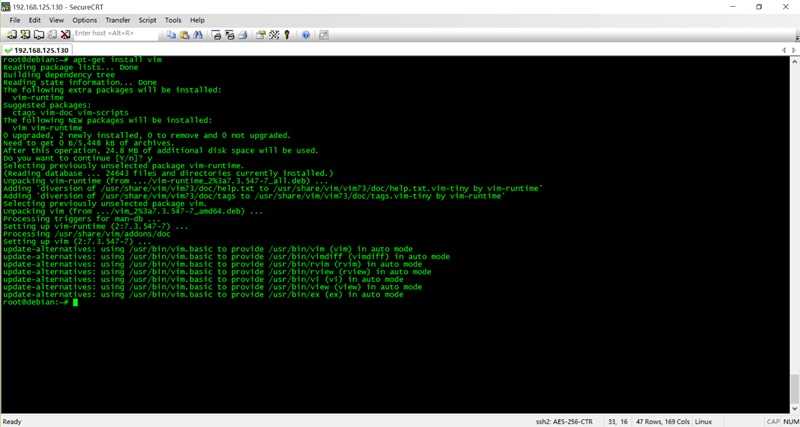The height and width of the screenshot is (427, 800).
Task: Open the View menu
Action: pos(56,20)
